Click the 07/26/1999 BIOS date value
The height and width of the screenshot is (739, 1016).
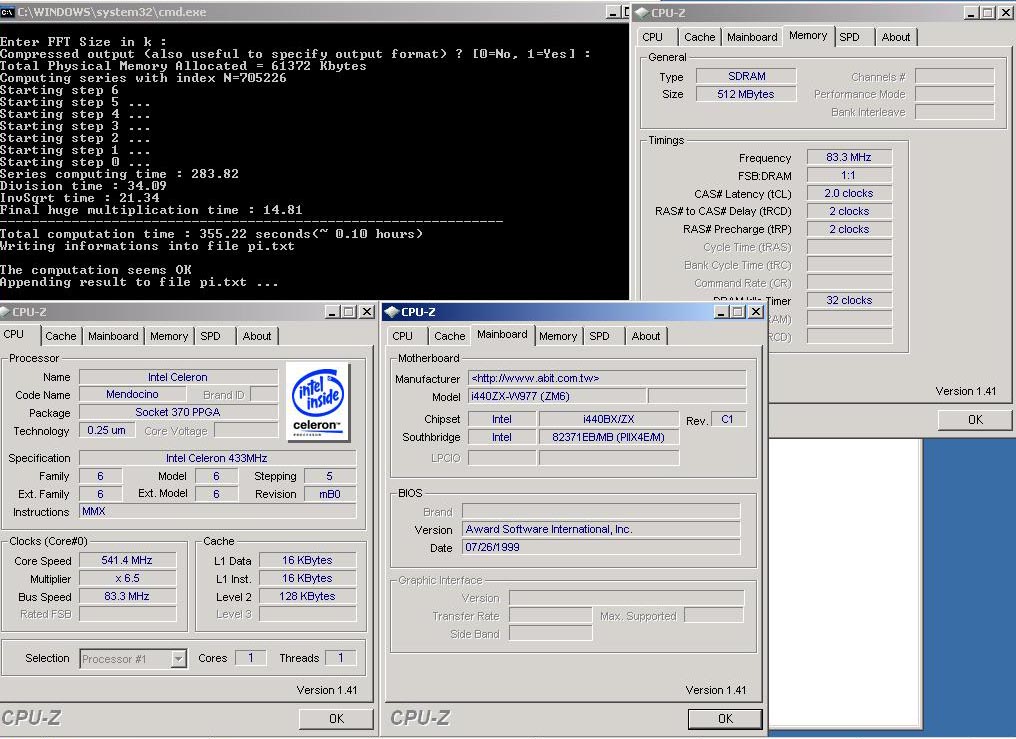[x=601, y=547]
